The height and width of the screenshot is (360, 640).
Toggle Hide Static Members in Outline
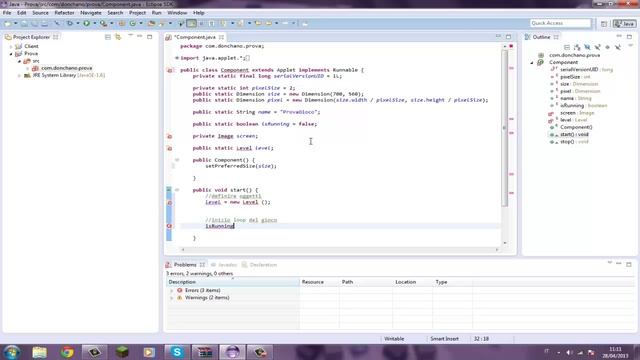(x=597, y=47)
